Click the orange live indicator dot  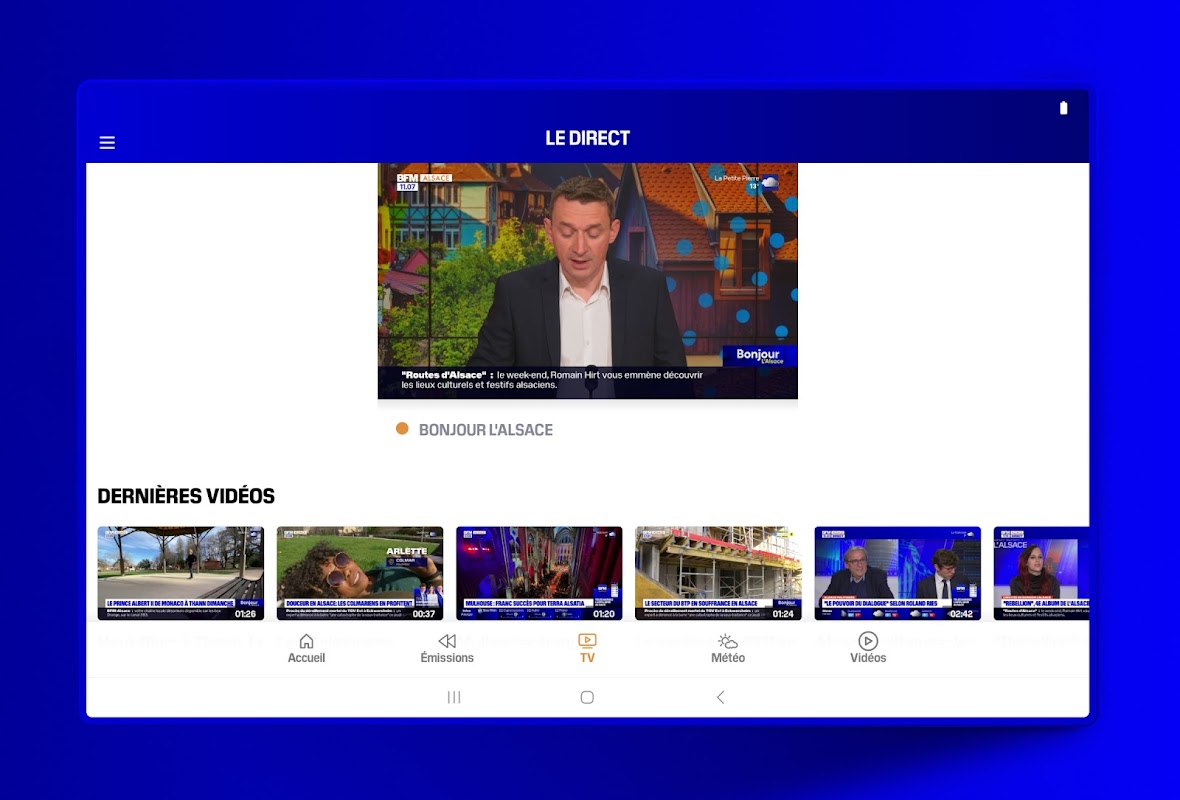402,428
